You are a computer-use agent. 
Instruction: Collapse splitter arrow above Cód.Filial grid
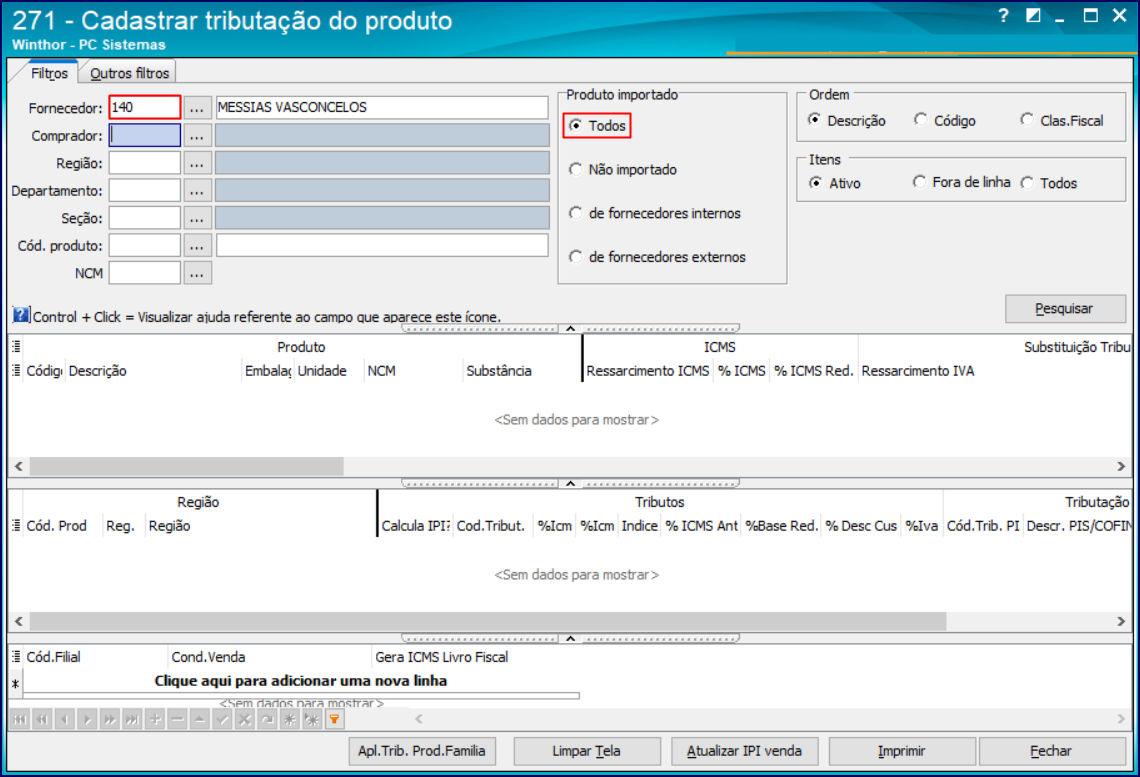571,638
